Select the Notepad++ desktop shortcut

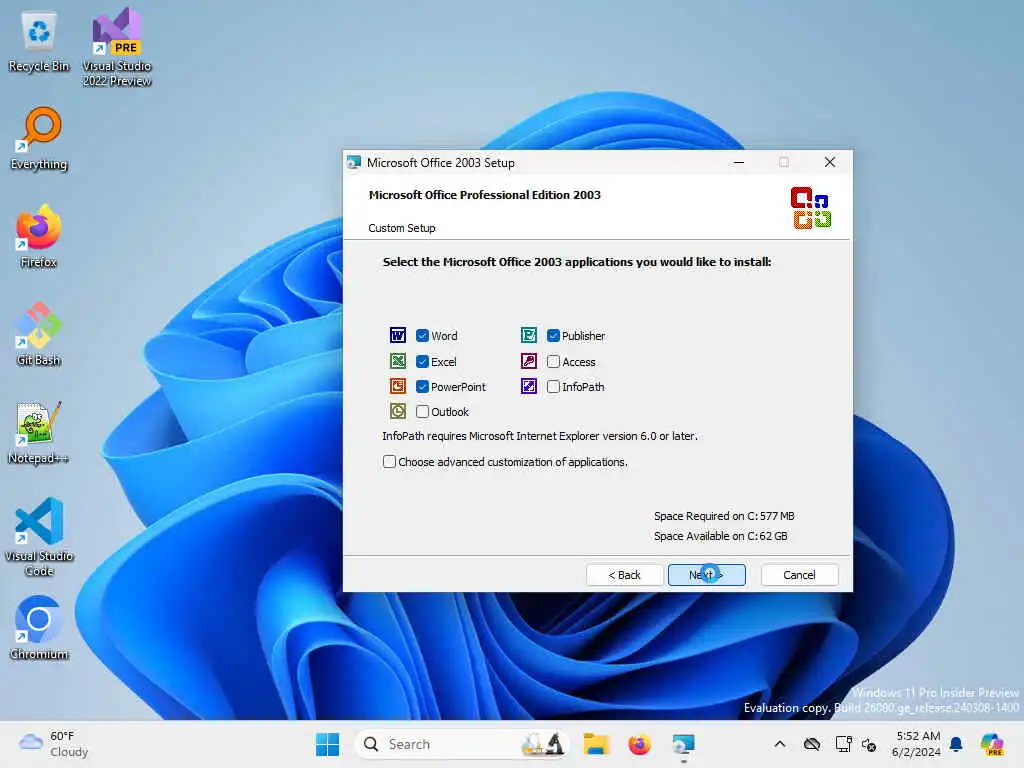click(39, 432)
